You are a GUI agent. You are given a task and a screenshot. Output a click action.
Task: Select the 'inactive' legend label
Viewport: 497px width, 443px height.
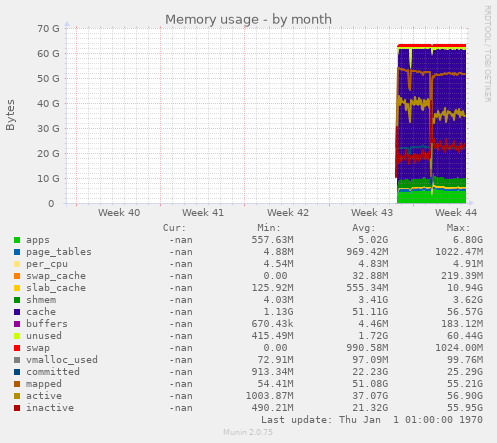coord(50,408)
